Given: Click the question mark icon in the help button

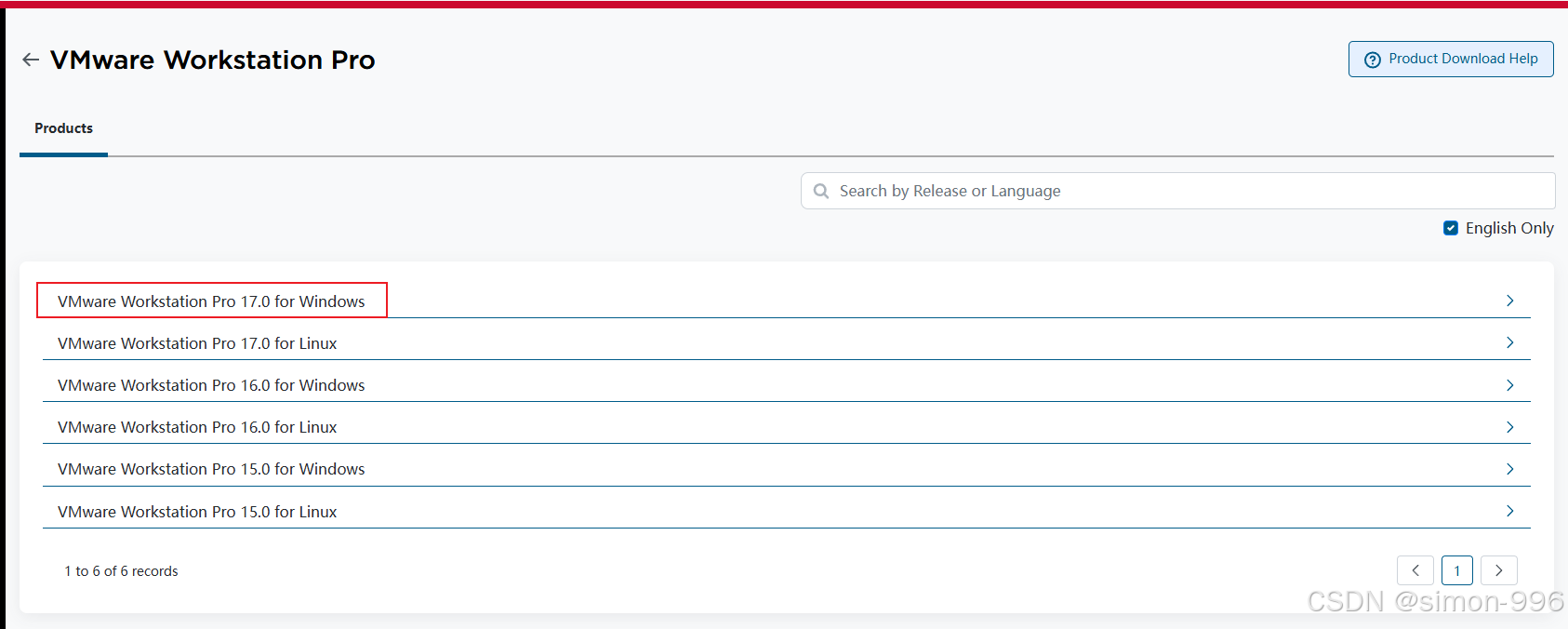Looking at the screenshot, I should (1372, 60).
